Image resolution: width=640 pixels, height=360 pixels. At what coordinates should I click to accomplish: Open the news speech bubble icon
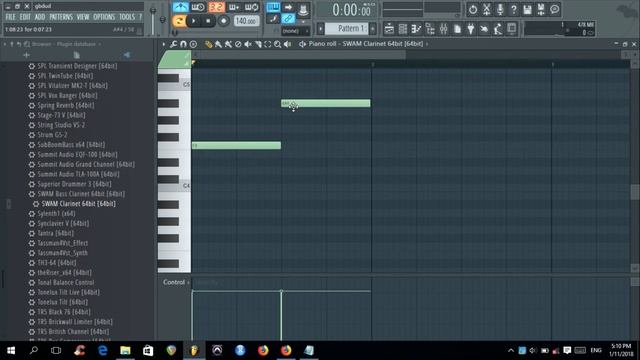click(x=554, y=9)
